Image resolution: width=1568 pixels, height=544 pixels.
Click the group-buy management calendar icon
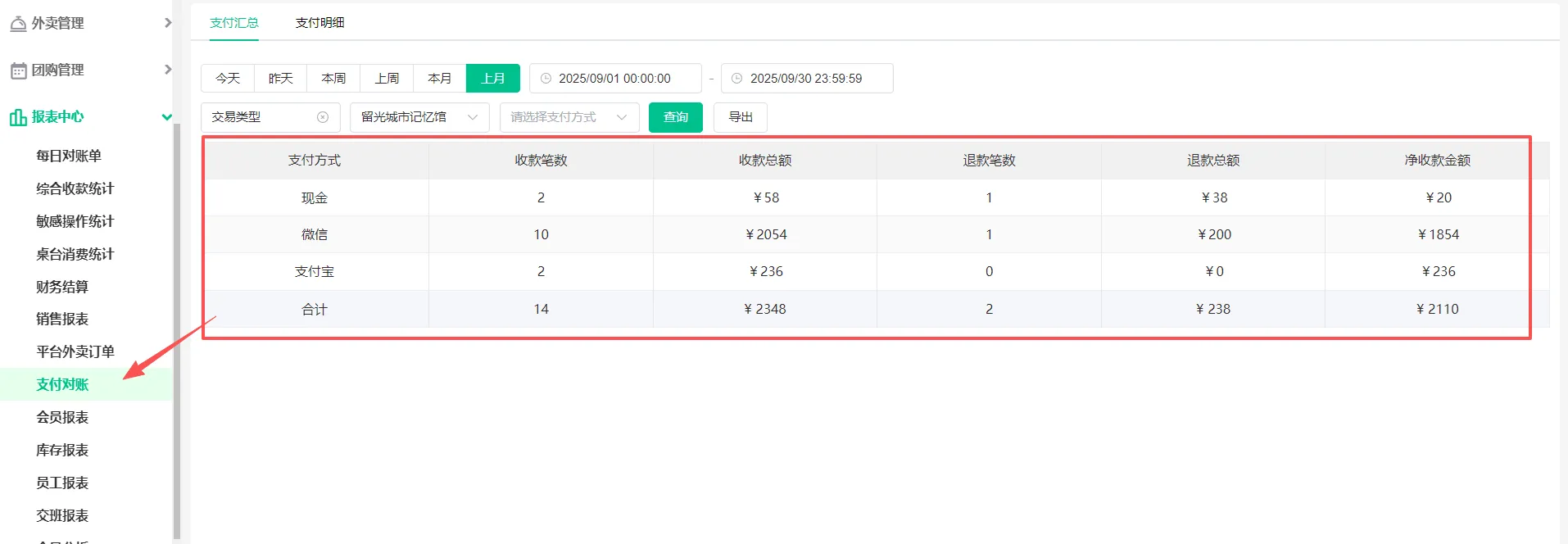(x=18, y=70)
